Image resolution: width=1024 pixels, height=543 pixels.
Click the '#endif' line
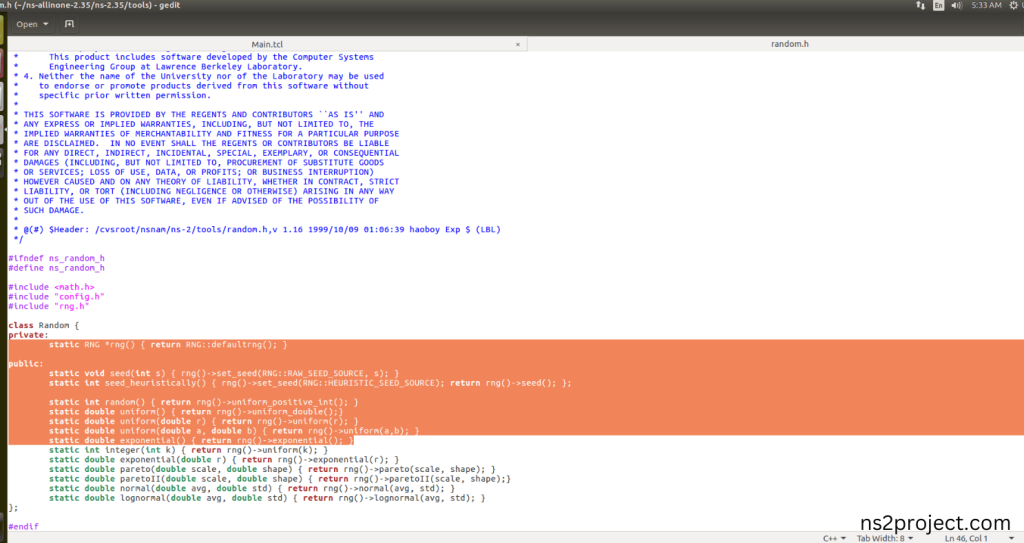point(24,527)
